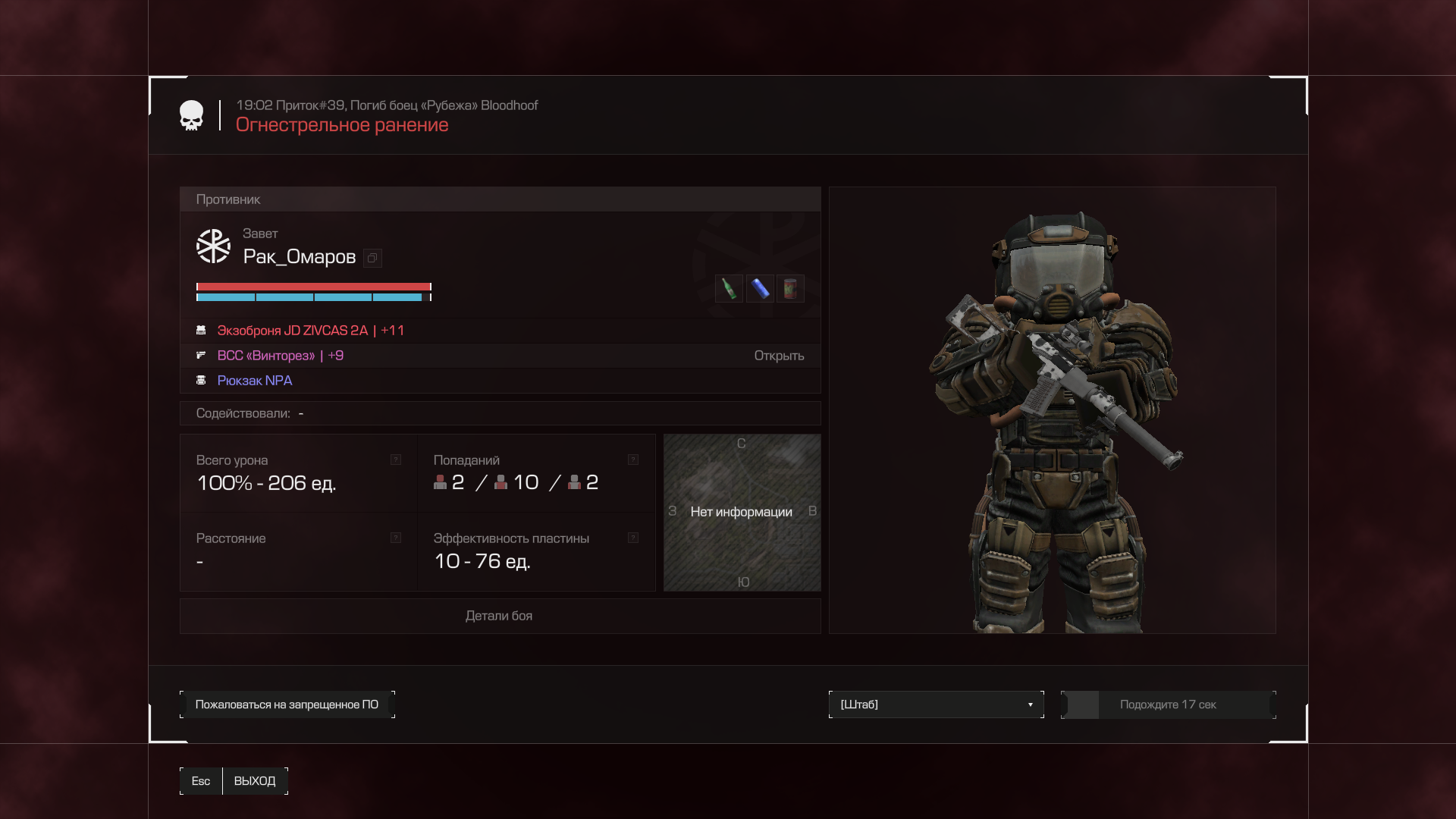Open help tooltip for Всего урона
The image size is (1456, 819).
[x=396, y=460]
